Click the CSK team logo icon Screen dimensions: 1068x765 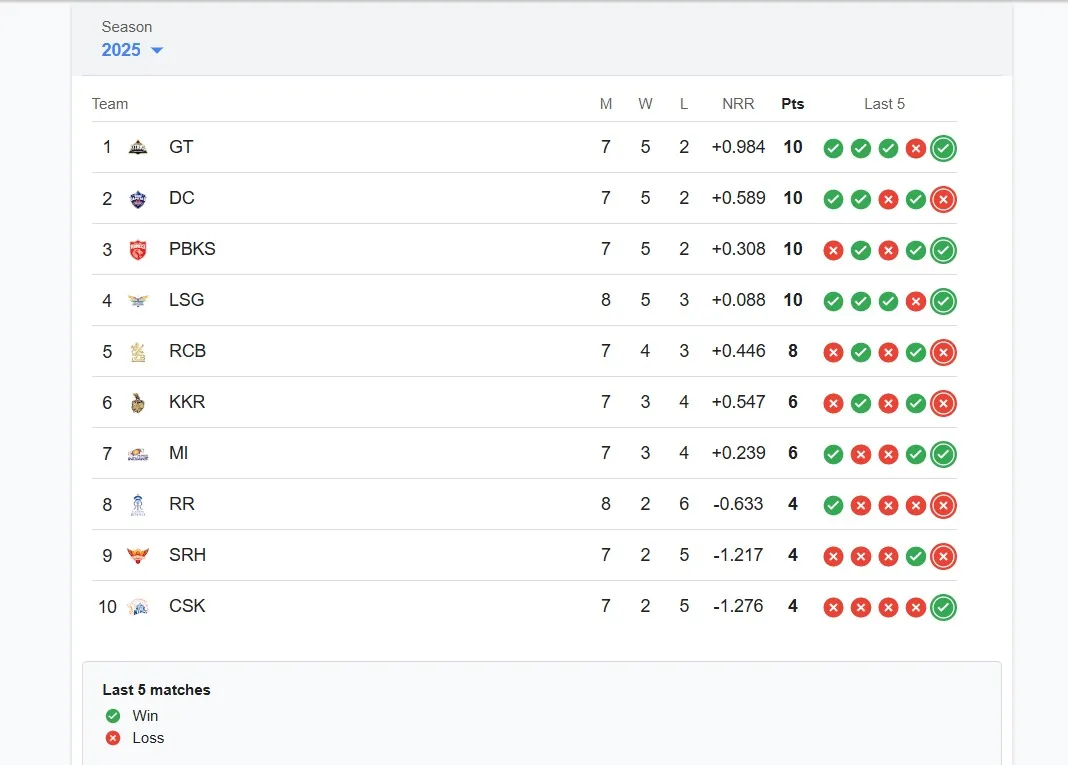click(x=138, y=607)
